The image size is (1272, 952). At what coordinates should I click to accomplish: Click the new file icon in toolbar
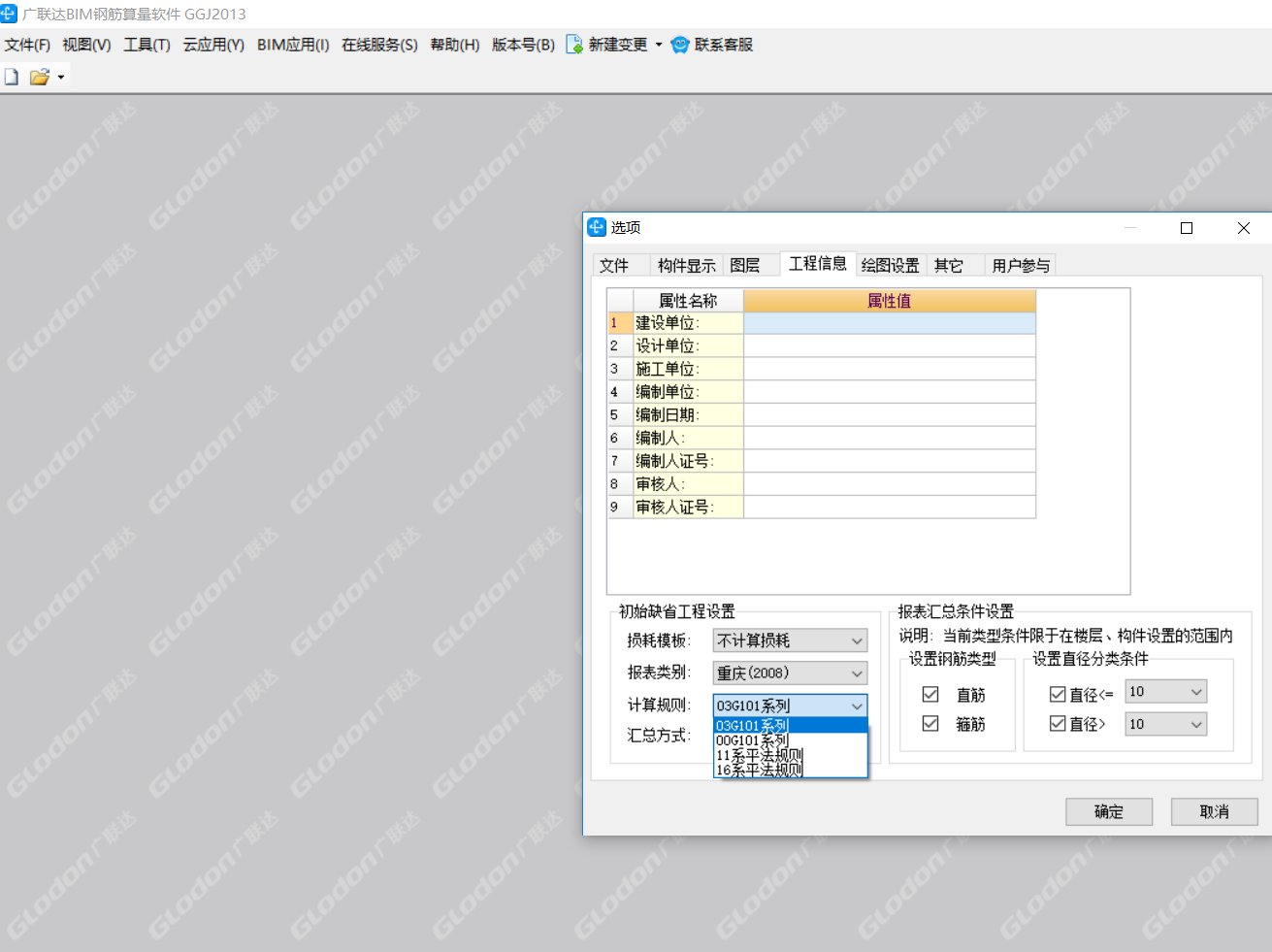point(12,77)
